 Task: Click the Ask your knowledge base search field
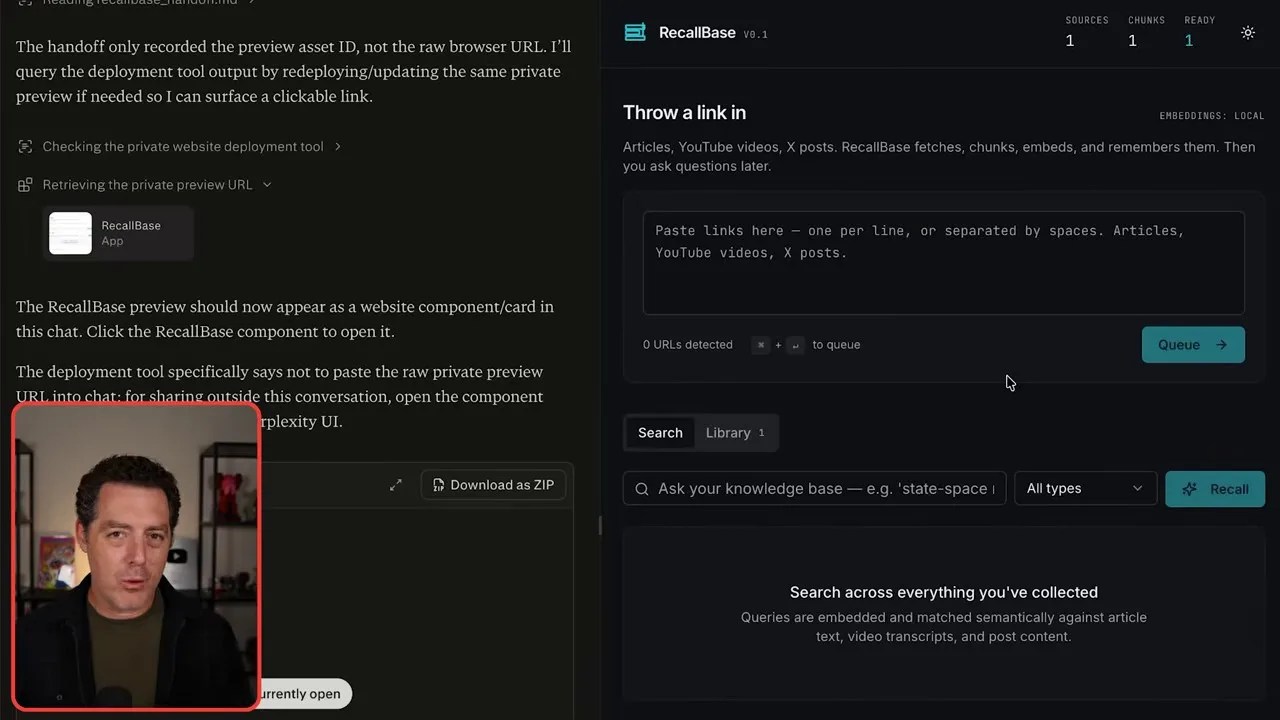(815, 489)
